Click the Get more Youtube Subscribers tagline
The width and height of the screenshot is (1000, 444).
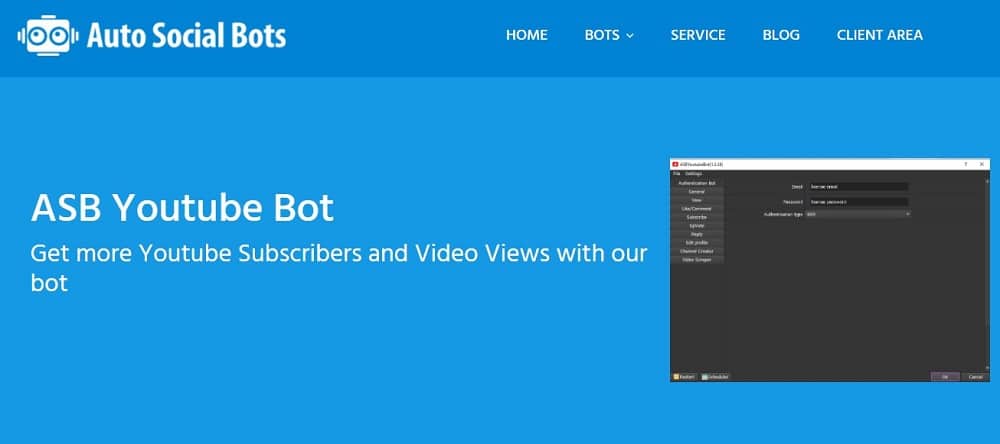click(x=339, y=267)
